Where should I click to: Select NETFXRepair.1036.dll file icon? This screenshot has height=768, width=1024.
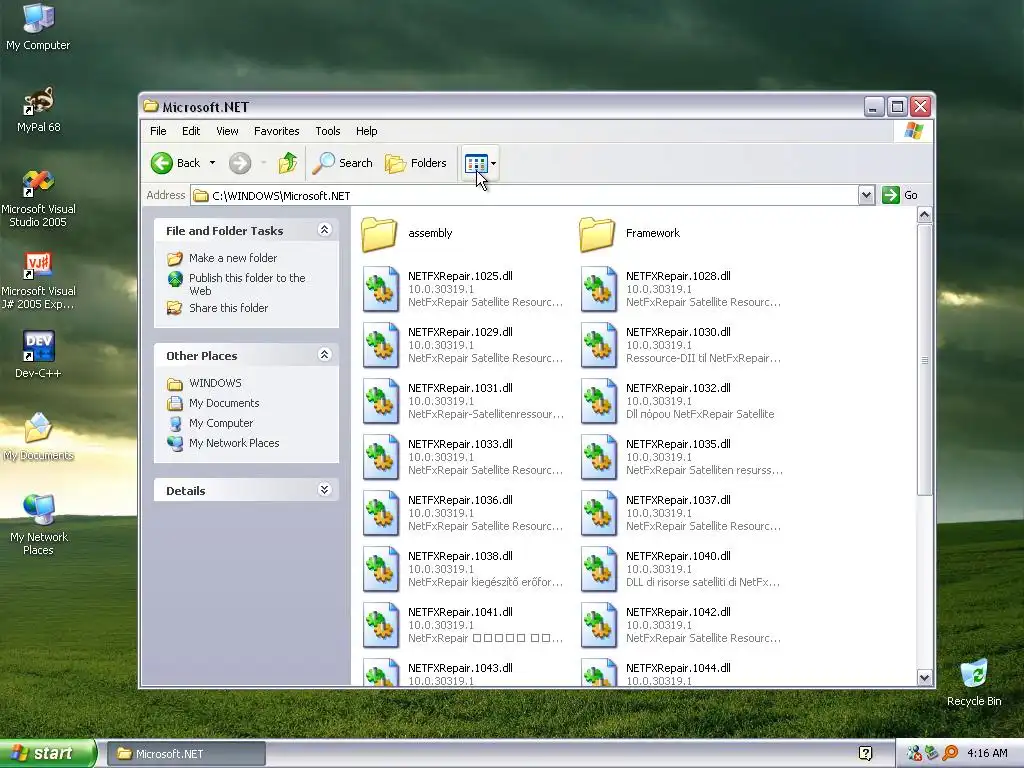(381, 513)
